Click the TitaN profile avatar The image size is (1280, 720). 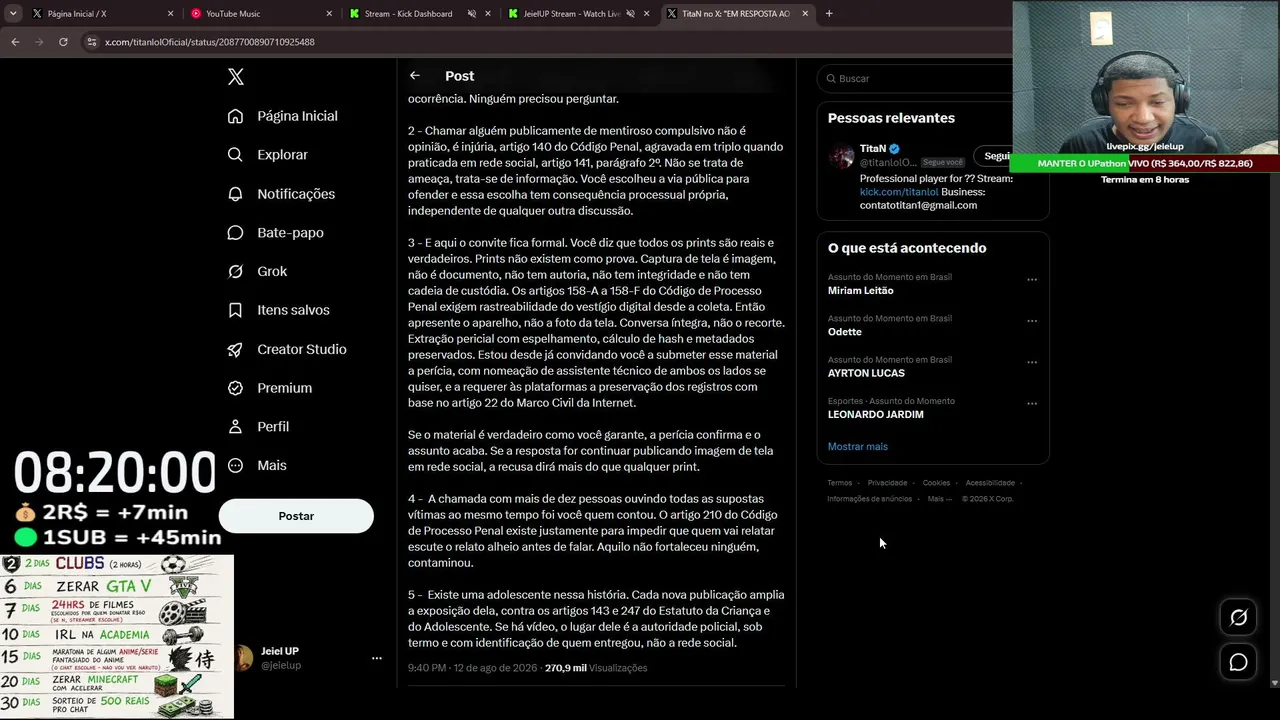point(842,156)
